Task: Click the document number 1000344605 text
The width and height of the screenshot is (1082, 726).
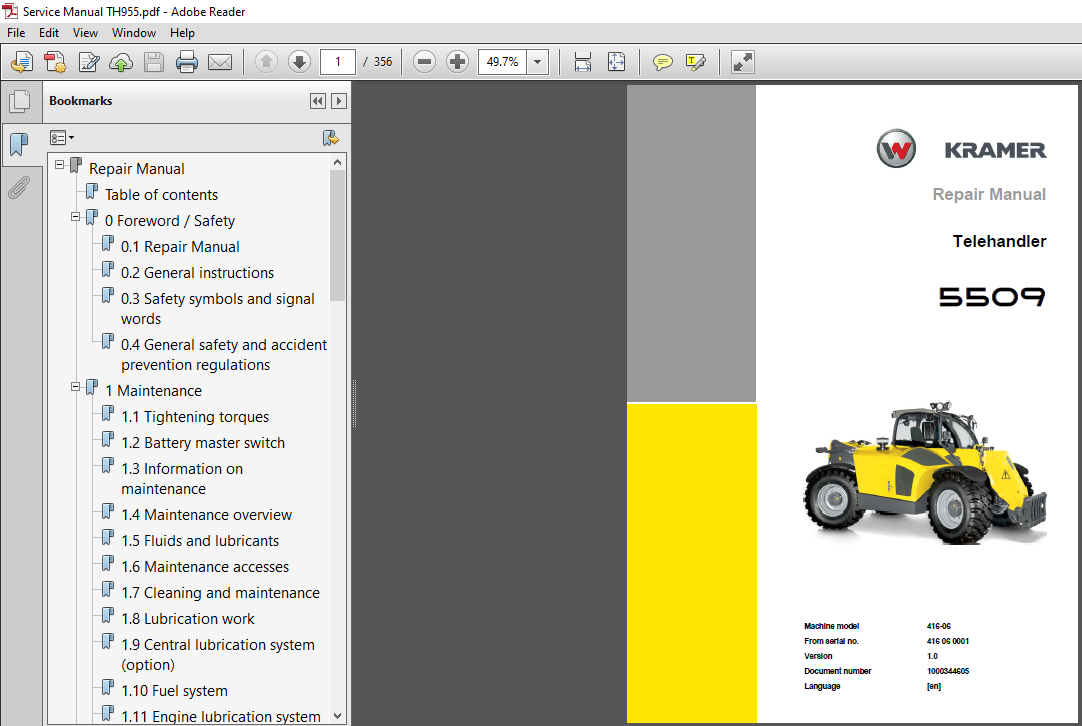Action: 947,671
